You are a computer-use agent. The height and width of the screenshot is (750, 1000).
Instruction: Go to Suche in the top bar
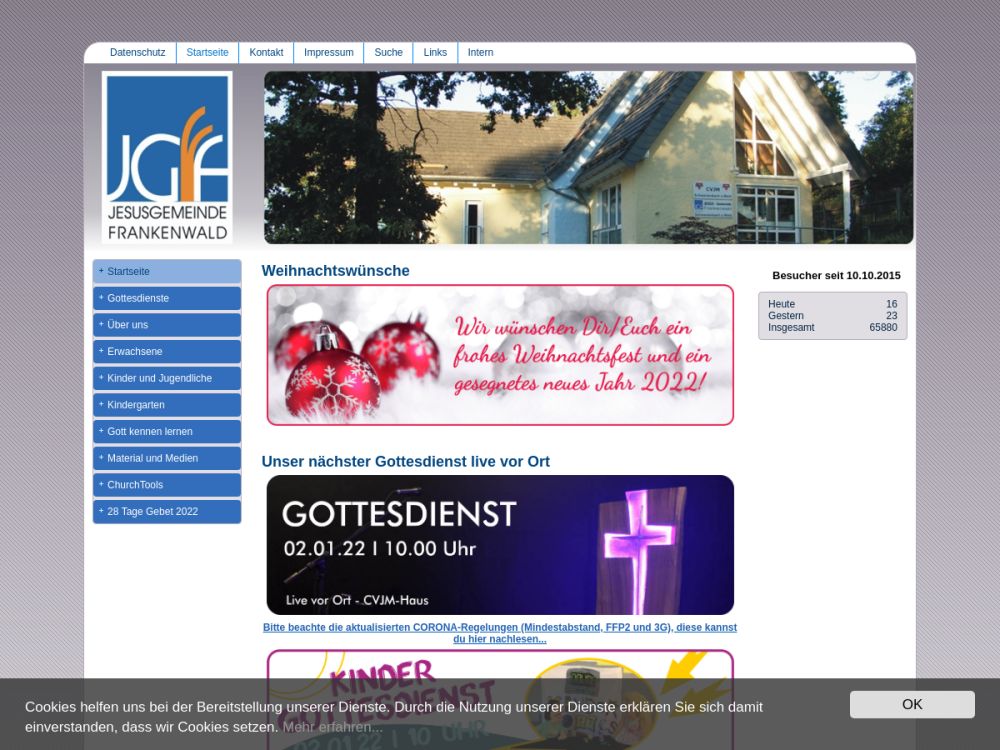coord(388,53)
